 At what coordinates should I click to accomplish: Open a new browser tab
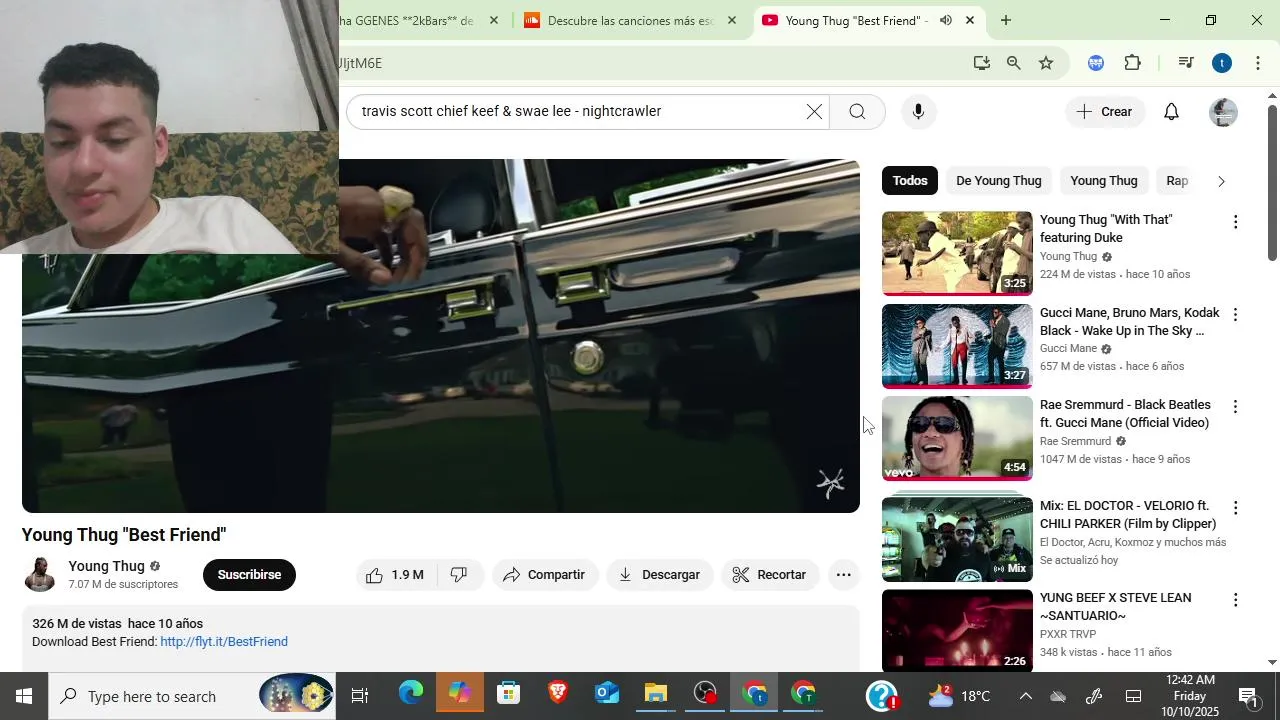tap(1005, 20)
